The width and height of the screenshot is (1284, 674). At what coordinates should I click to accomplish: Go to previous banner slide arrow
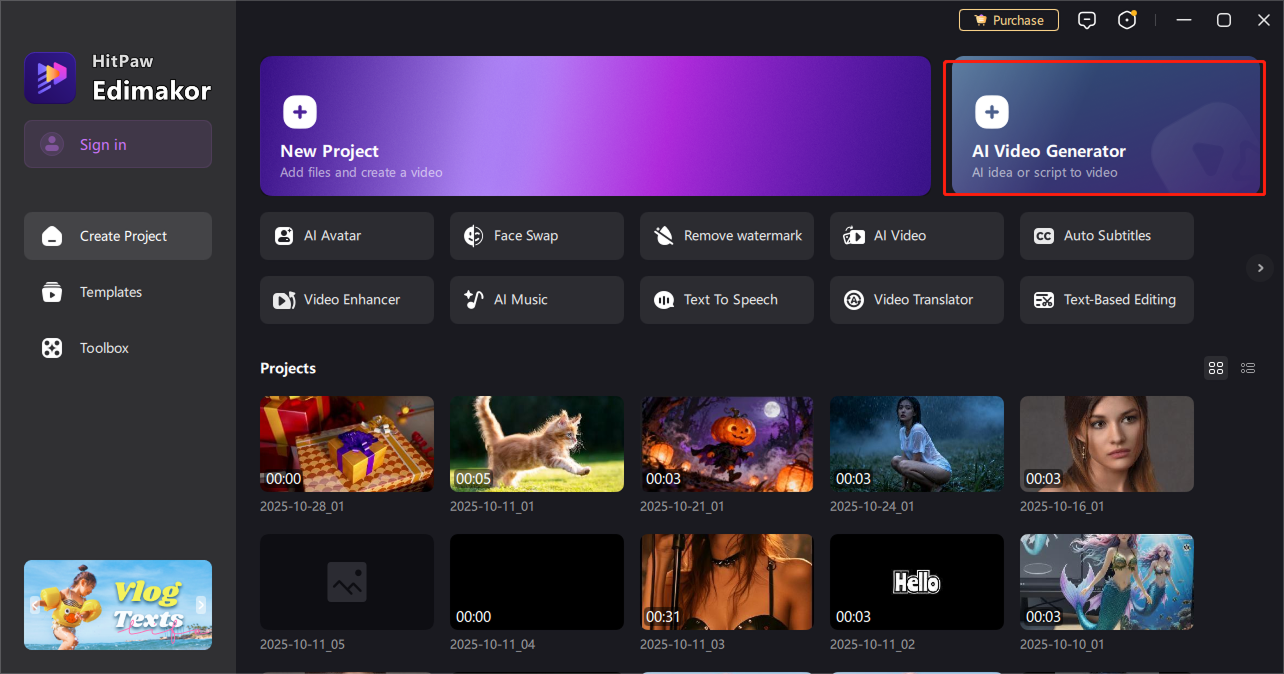tap(35, 605)
